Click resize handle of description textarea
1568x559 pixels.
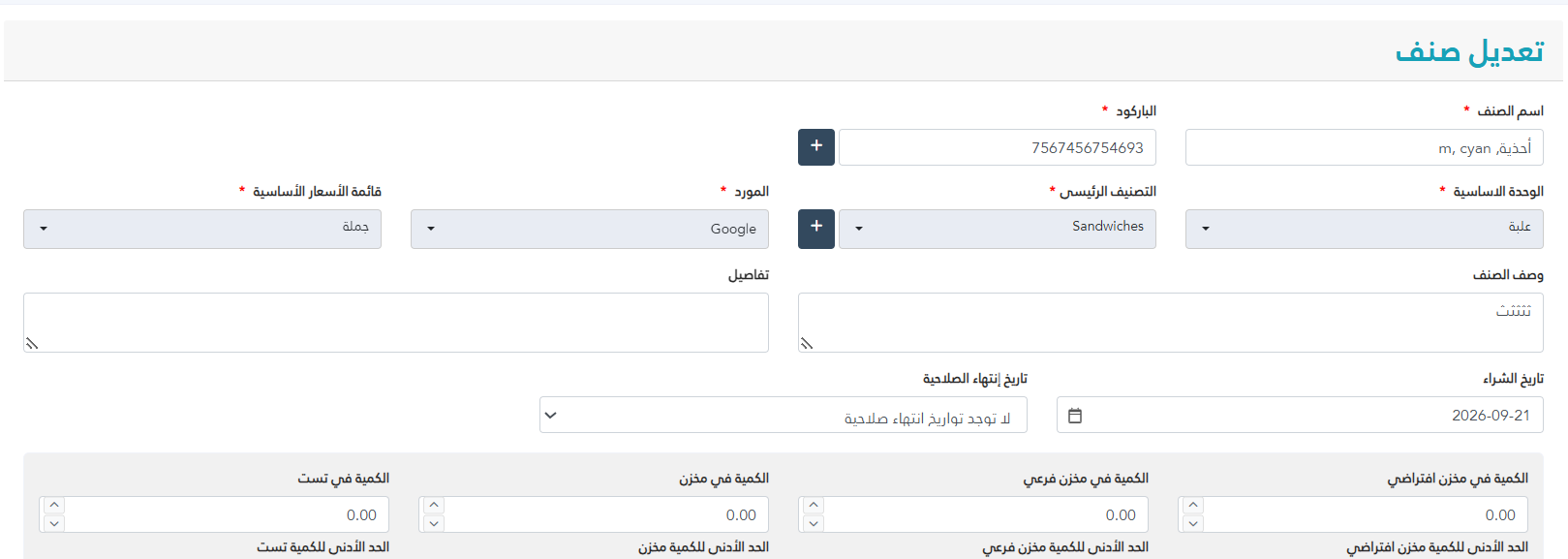click(x=807, y=343)
